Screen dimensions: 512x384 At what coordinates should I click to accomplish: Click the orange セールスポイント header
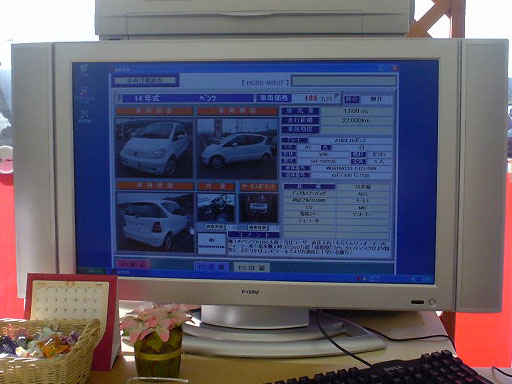[x=259, y=187]
